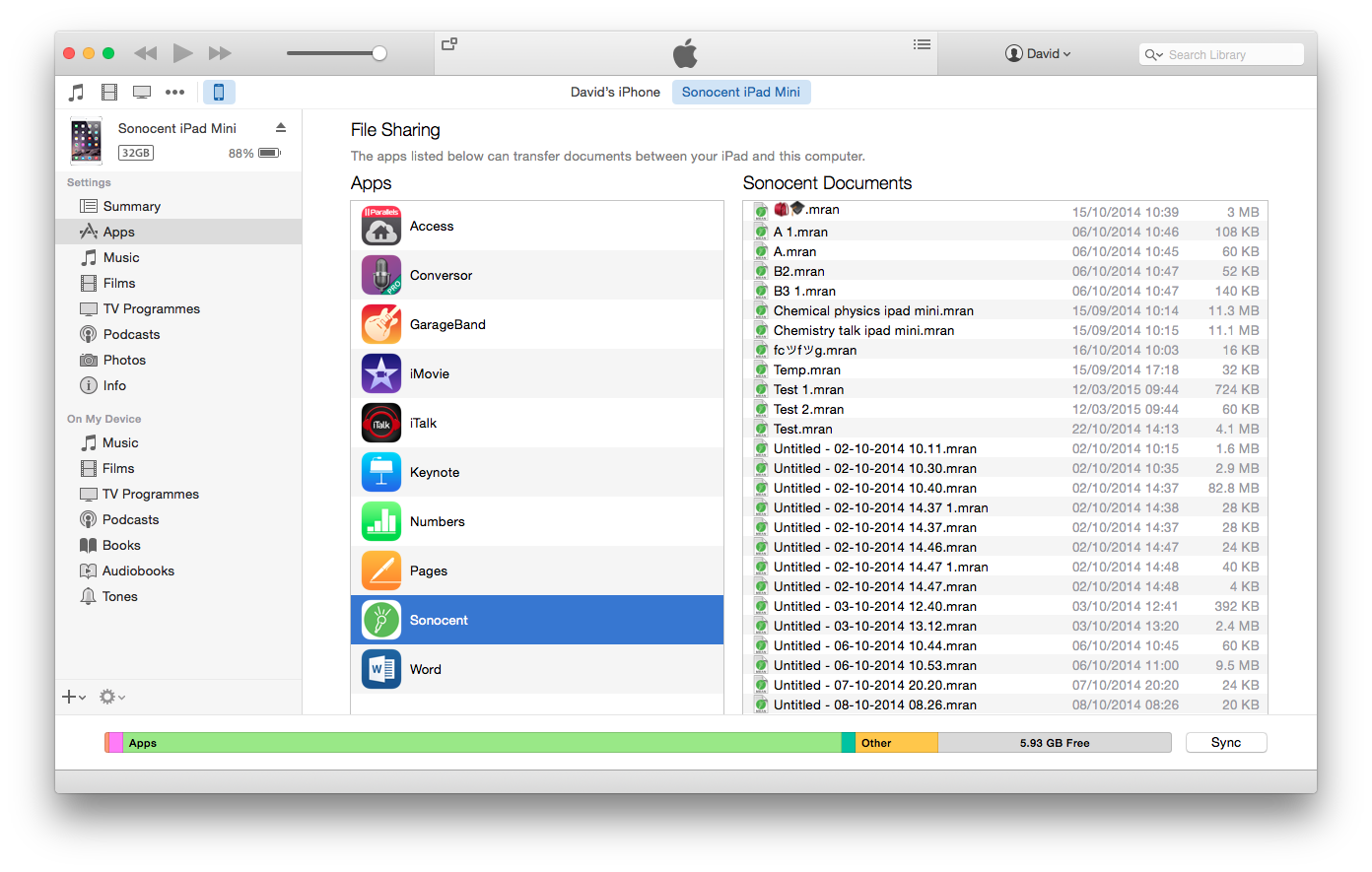Image resolution: width=1372 pixels, height=872 pixels.
Task: Select the Sonocent app icon
Action: click(x=381, y=620)
